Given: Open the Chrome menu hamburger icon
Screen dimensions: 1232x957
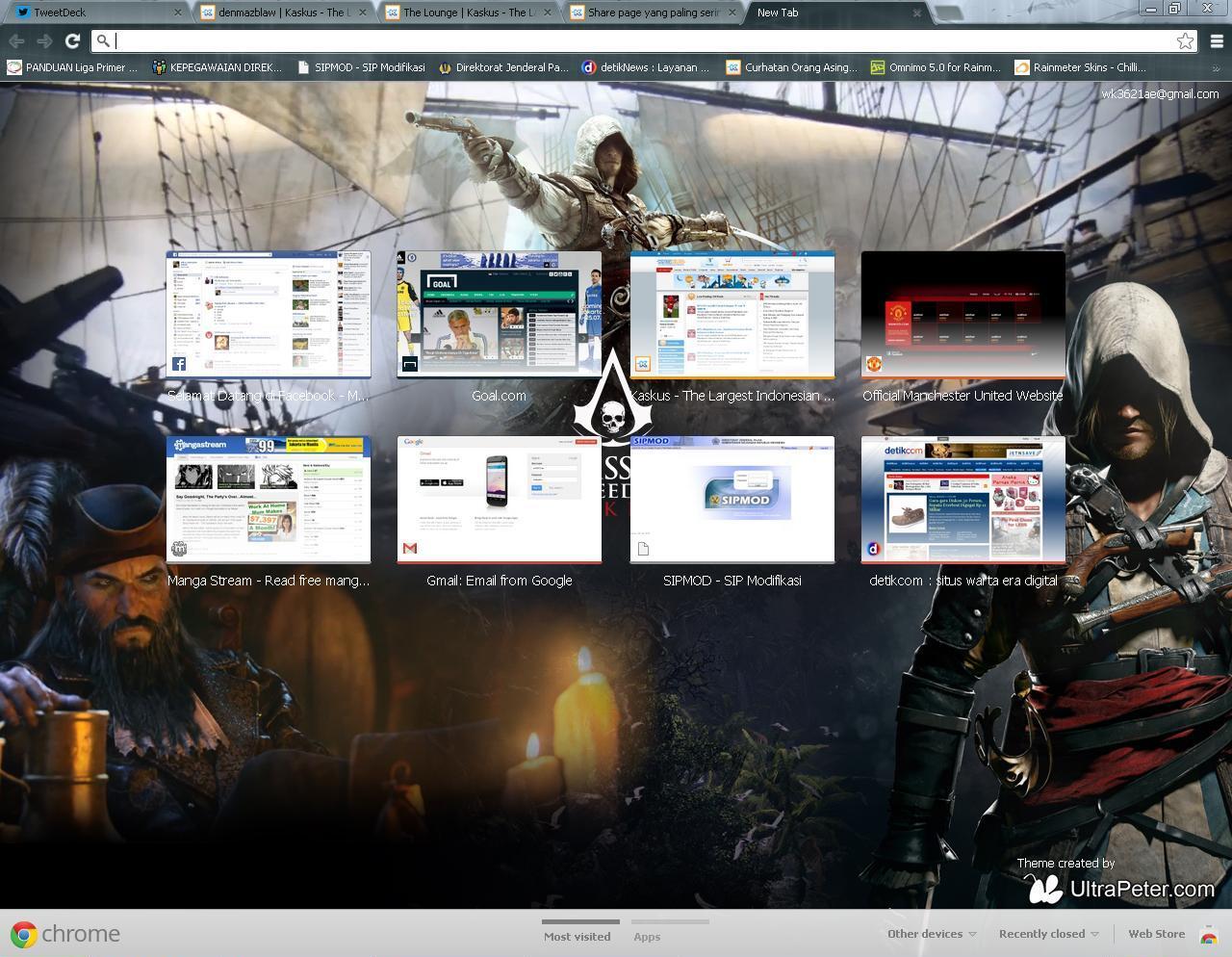Looking at the screenshot, I should click(1217, 40).
